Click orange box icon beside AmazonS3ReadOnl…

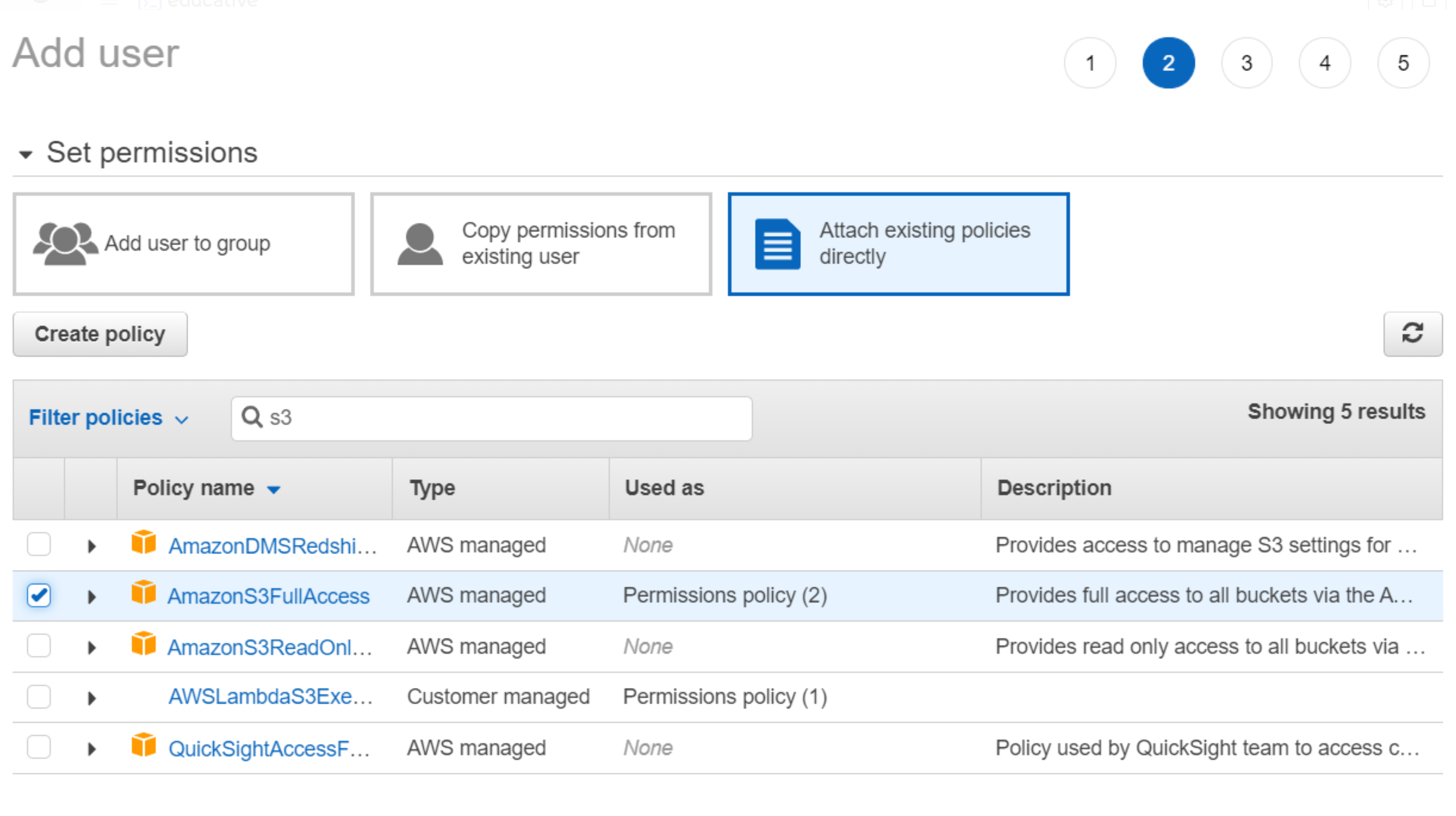144,644
